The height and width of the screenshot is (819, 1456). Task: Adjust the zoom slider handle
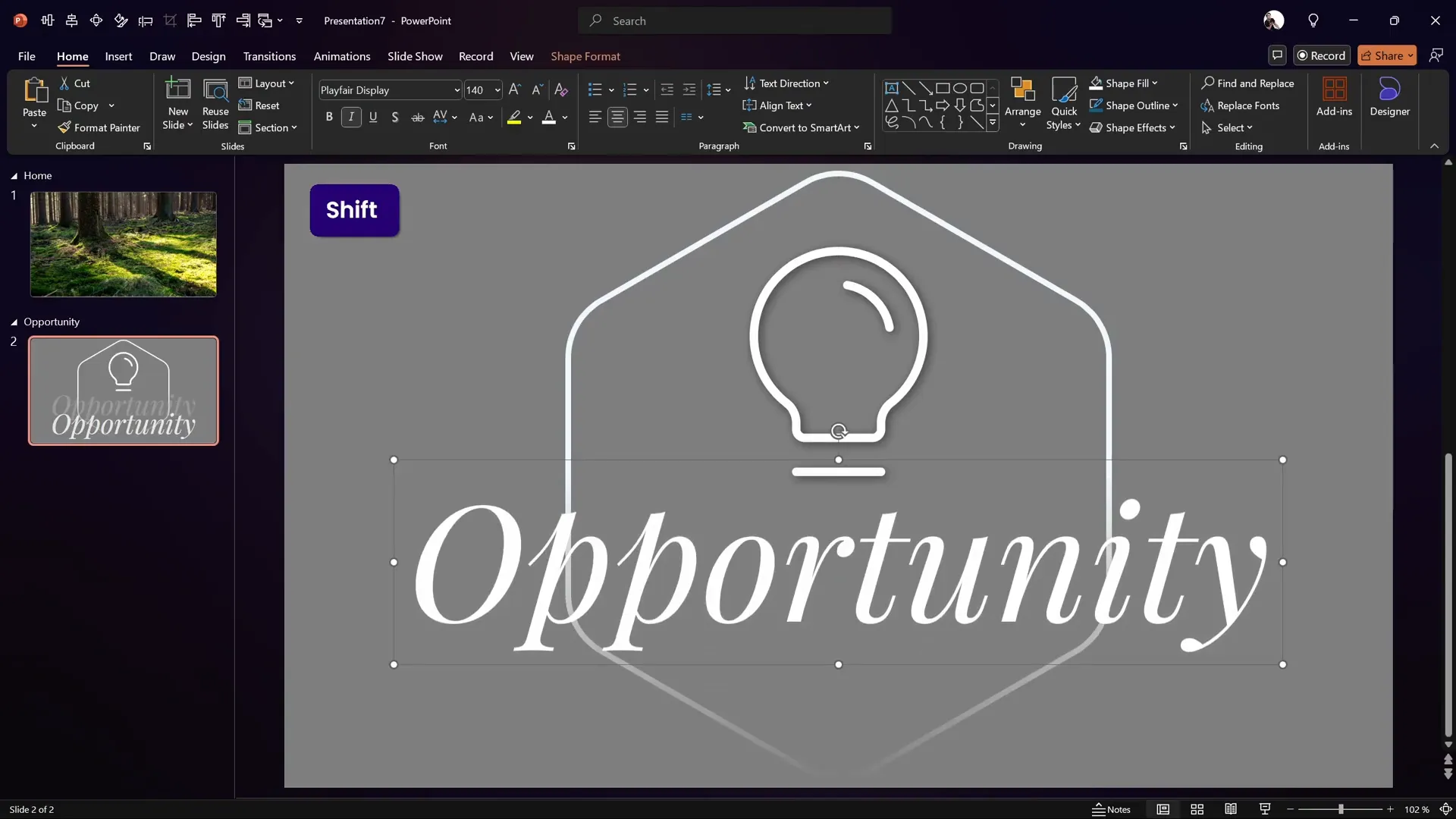point(1341,809)
